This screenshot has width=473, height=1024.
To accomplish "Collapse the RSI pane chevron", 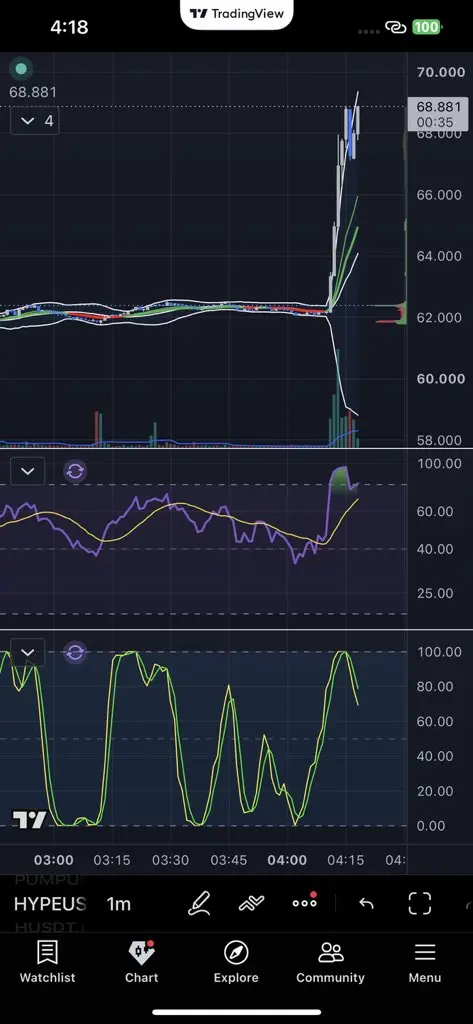I will (x=27, y=472).
